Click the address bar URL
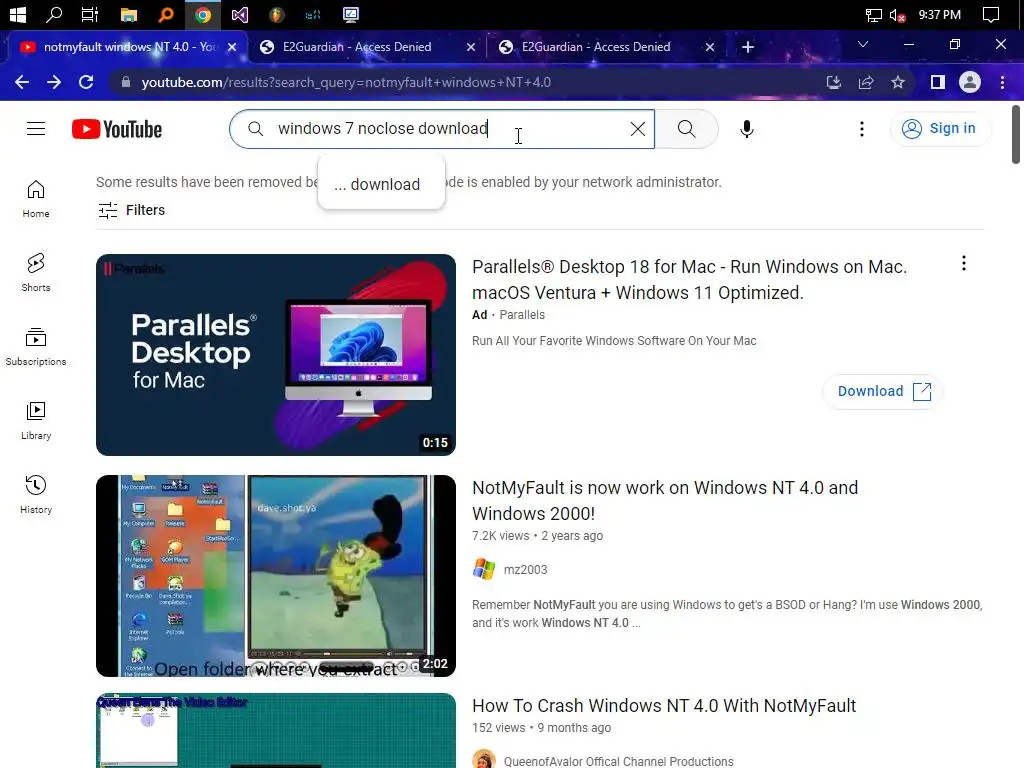Image resolution: width=1024 pixels, height=768 pixels. pyautogui.click(x=346, y=82)
